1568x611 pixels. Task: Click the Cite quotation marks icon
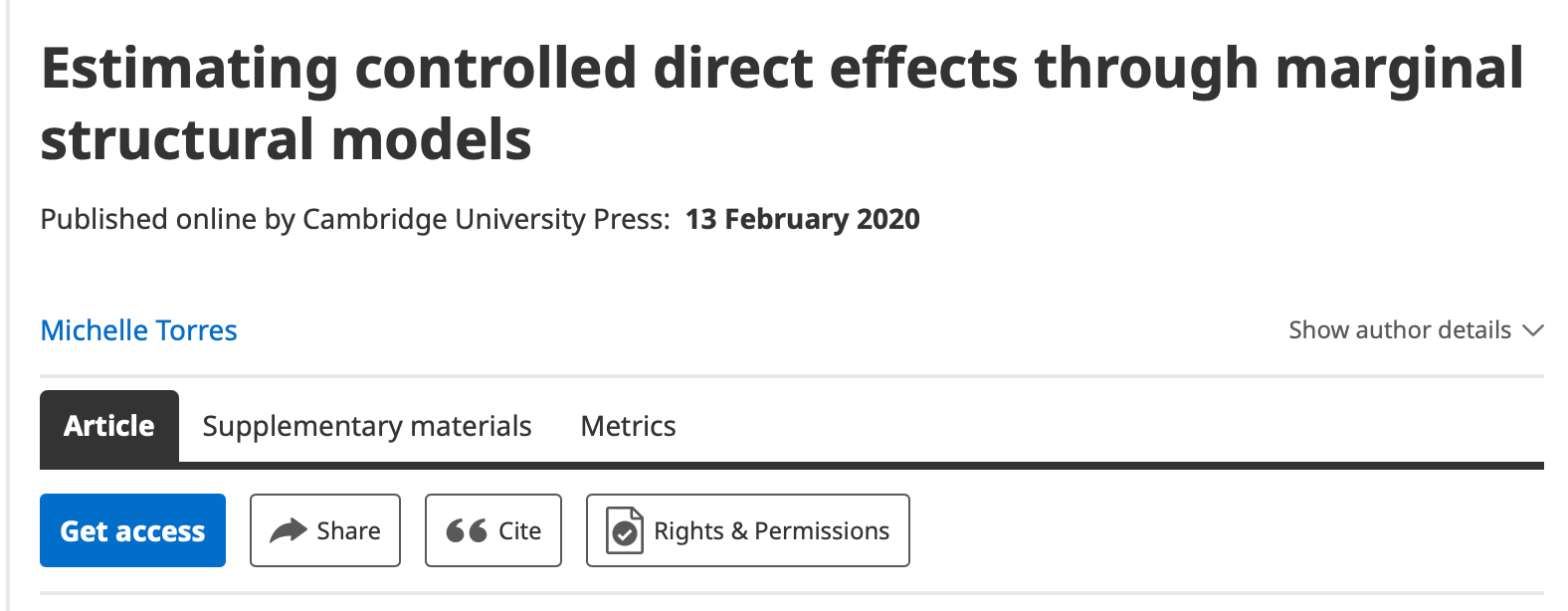[466, 530]
